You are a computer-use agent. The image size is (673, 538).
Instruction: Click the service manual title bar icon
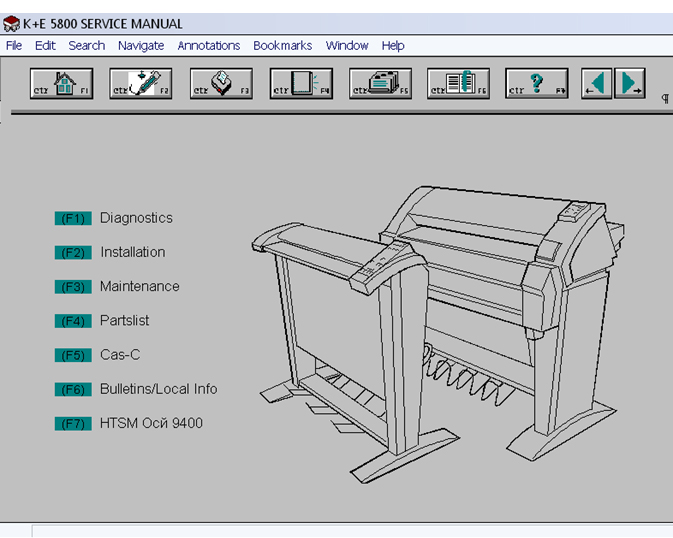tap(11, 24)
